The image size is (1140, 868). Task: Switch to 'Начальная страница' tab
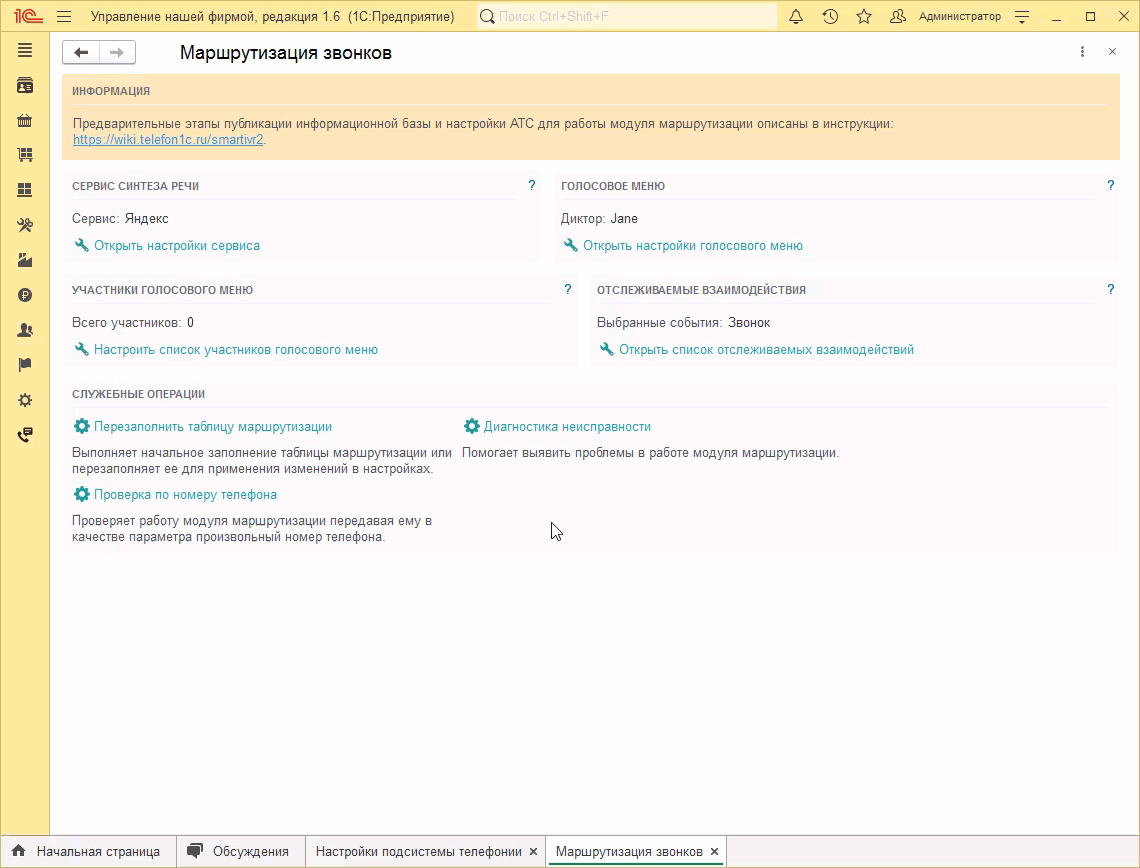point(98,852)
